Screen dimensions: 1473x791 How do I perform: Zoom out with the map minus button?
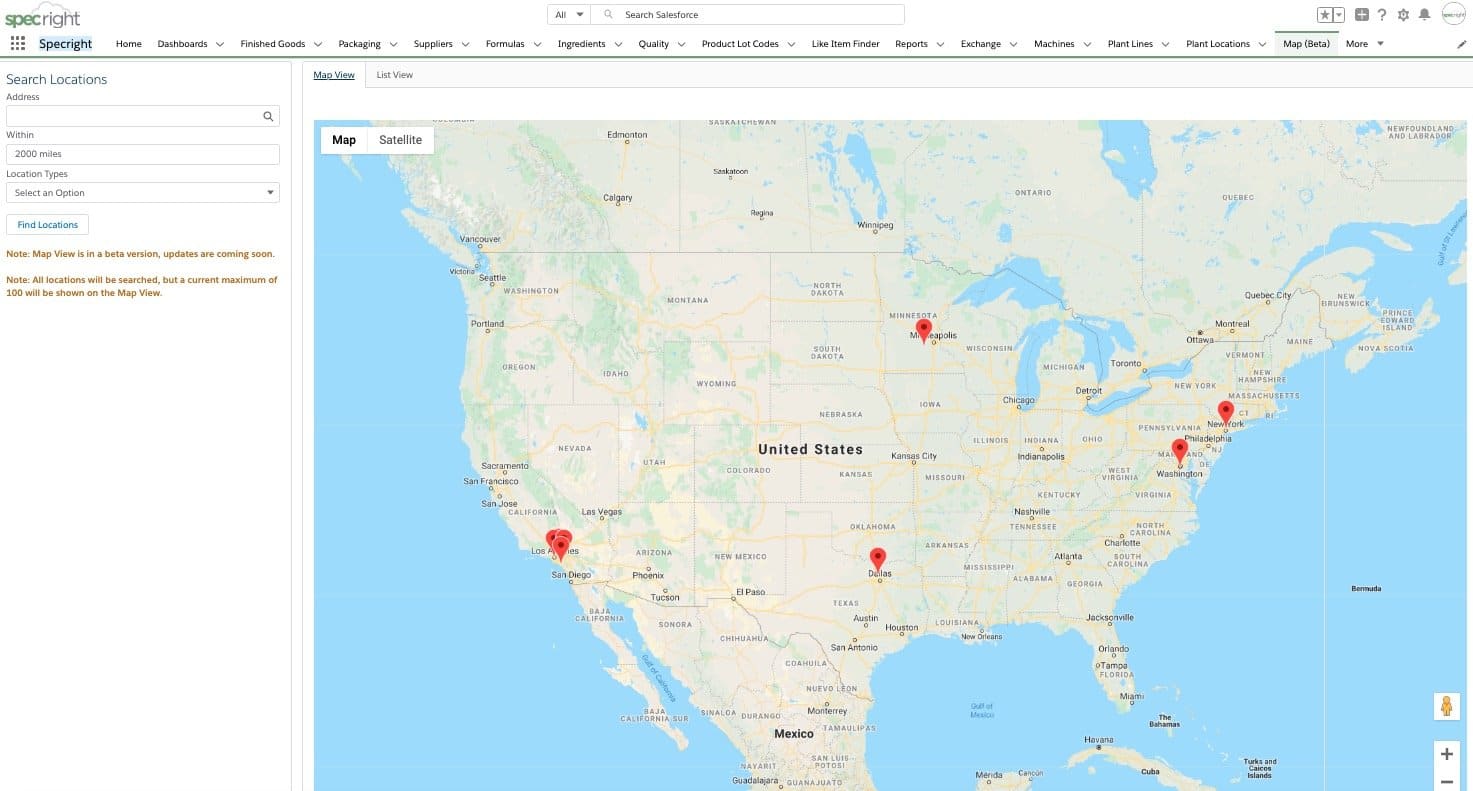point(1446,781)
